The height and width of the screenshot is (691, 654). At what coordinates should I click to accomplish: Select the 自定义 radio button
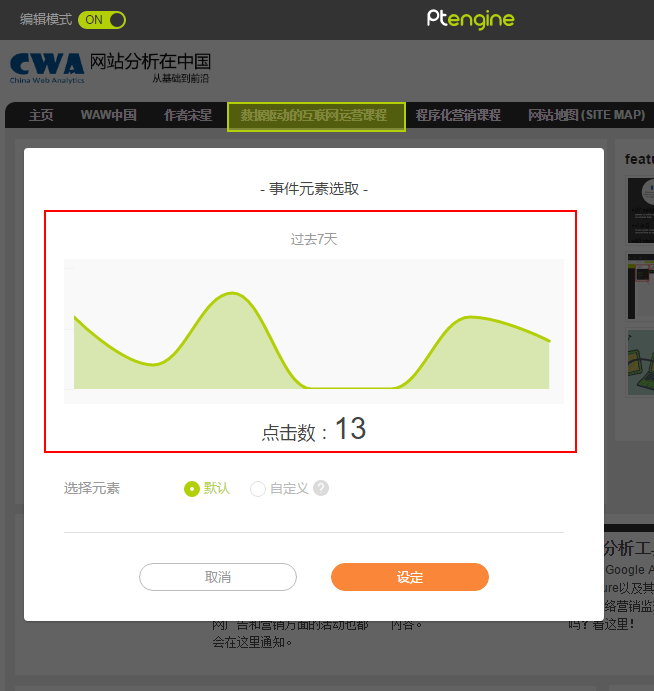258,489
